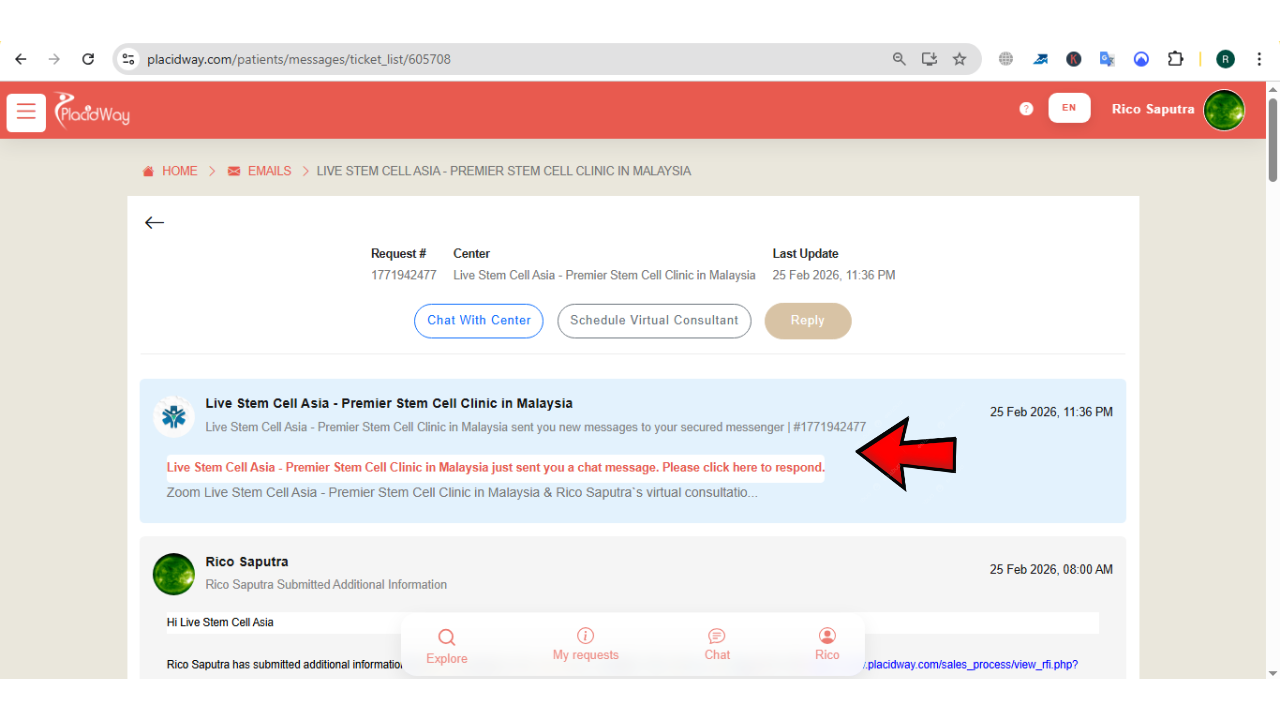This screenshot has width=1280, height=720.
Task: Open the zoom magnifier icon in the address bar
Action: (x=899, y=59)
